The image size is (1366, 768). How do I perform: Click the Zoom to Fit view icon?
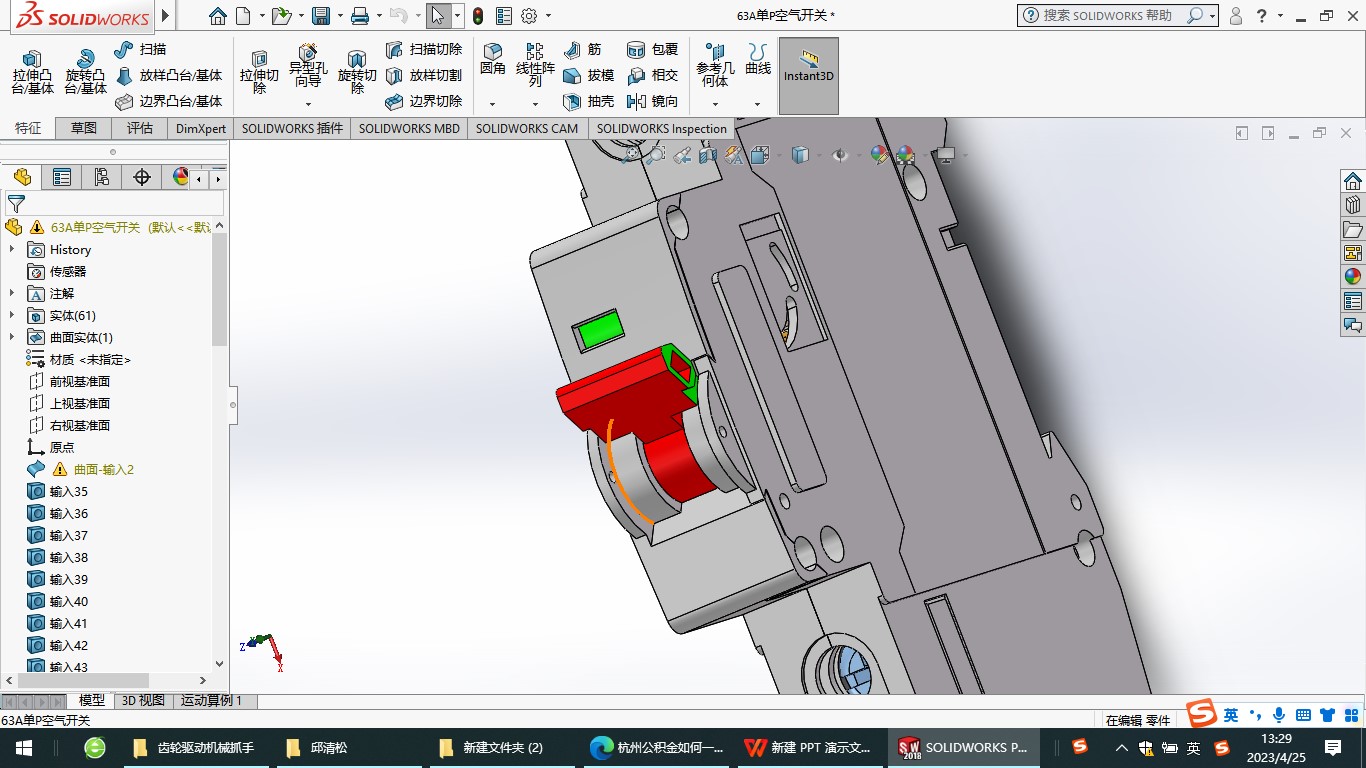click(630, 155)
